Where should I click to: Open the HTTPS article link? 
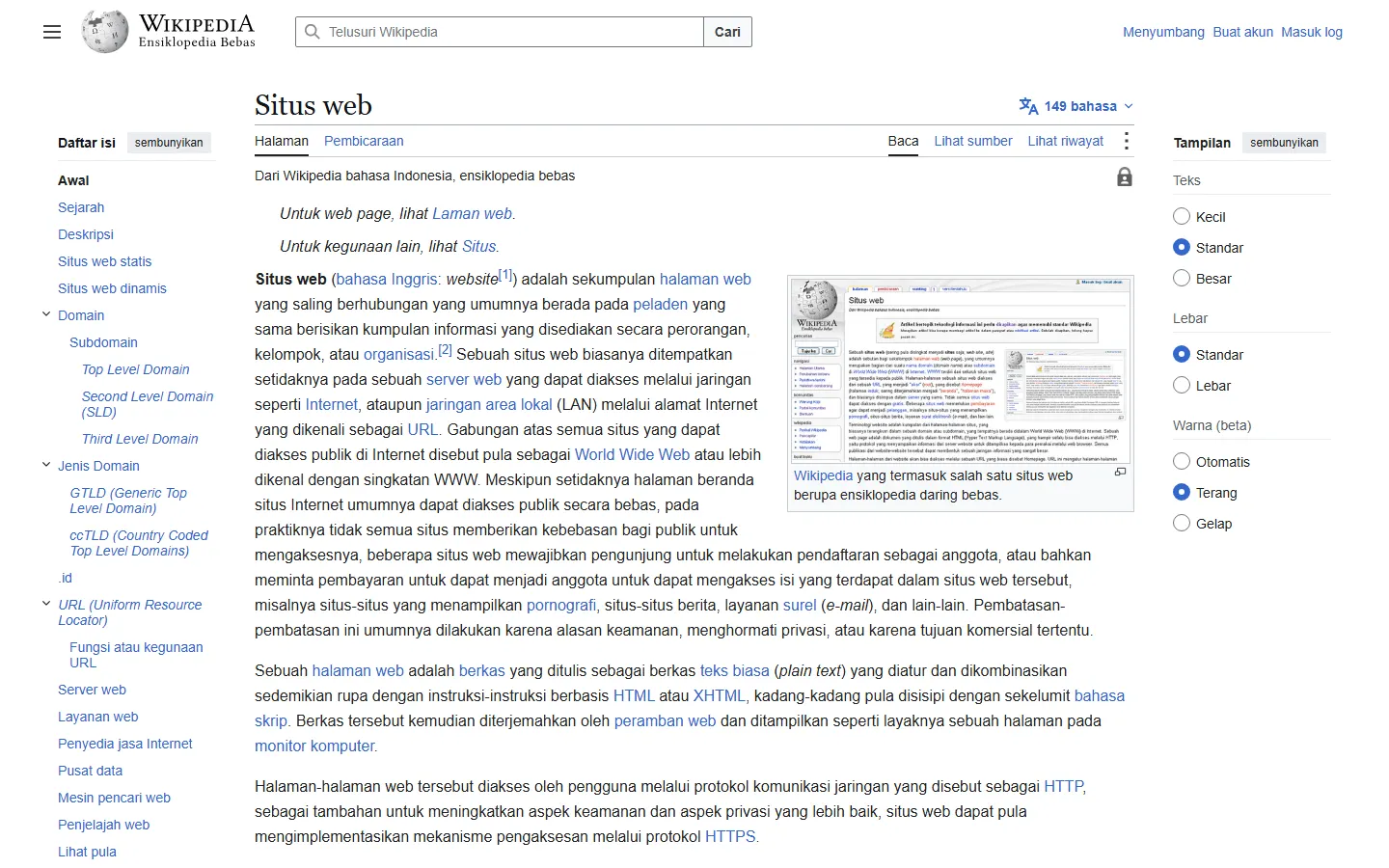[x=730, y=836]
